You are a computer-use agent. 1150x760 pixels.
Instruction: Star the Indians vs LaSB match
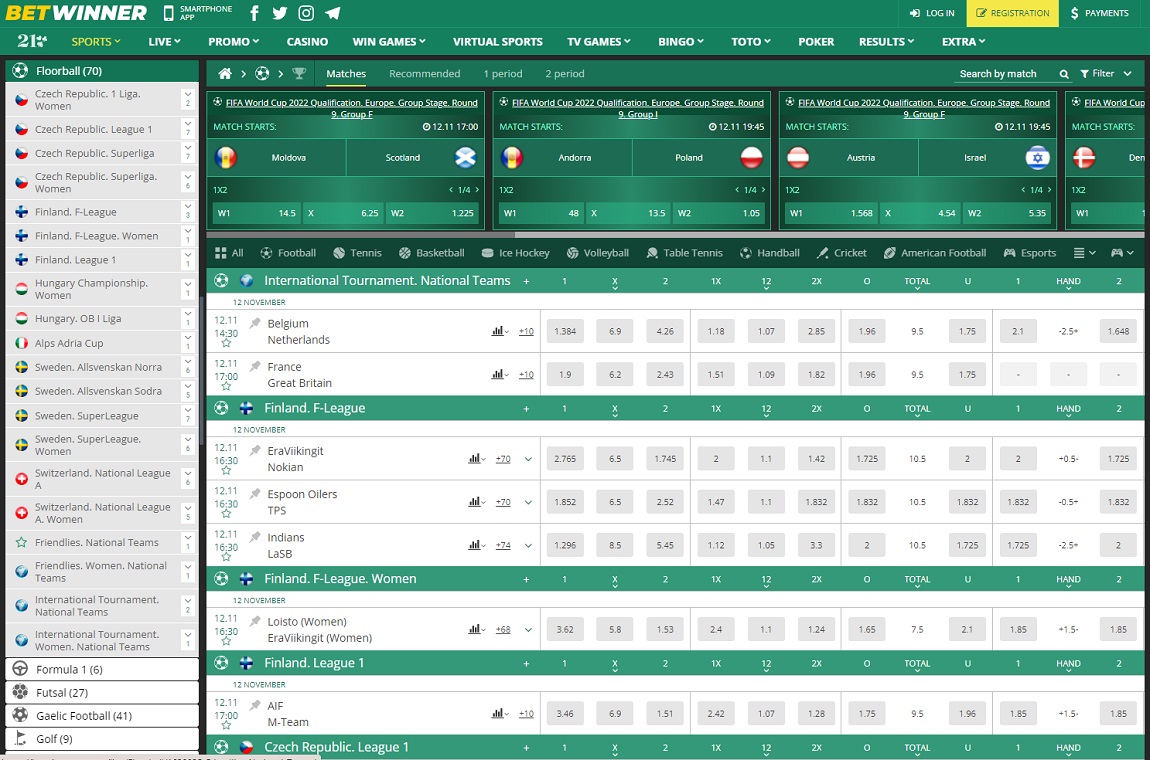(226, 558)
